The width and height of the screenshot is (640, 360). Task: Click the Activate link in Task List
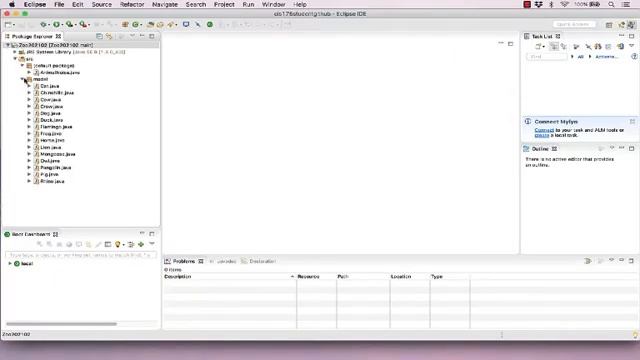[x=607, y=57]
